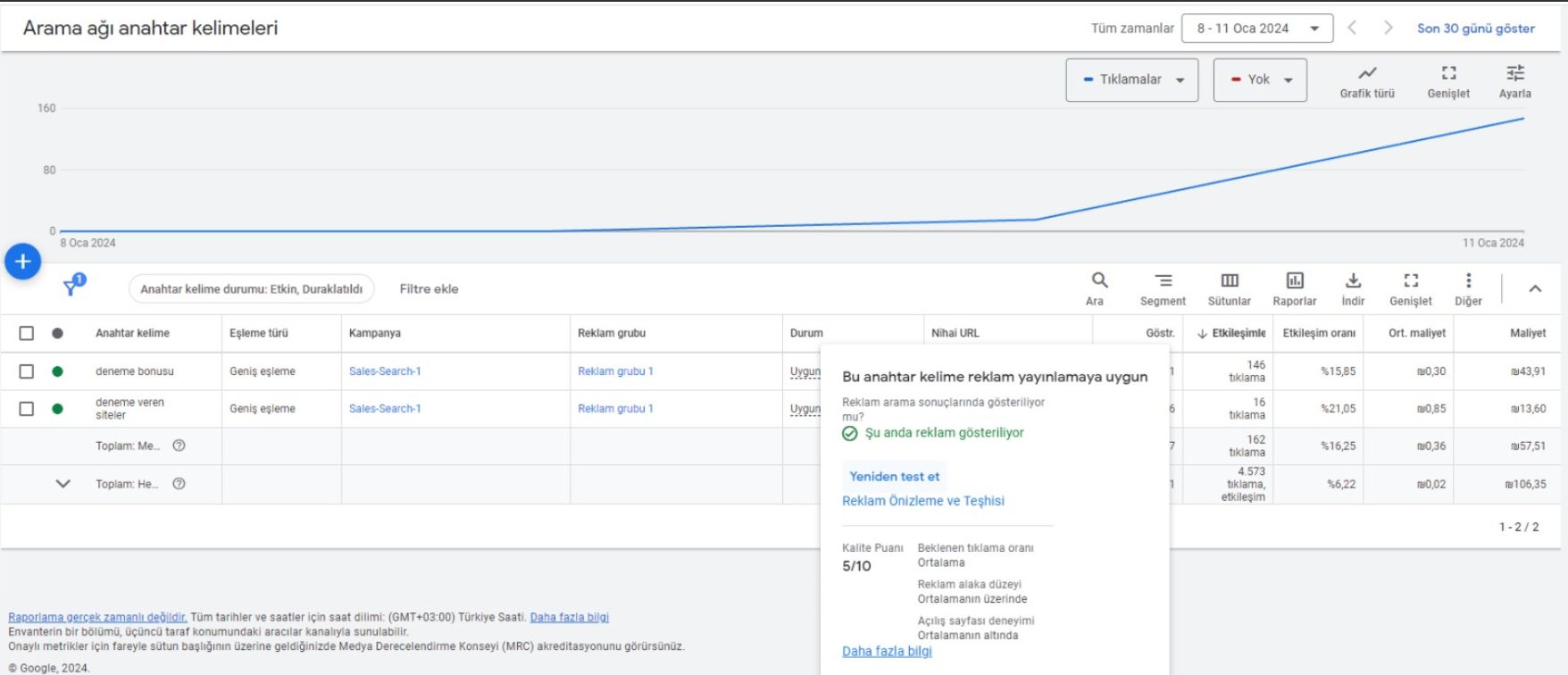Click the Kalite Puanı 5/10 value
1568x675 pixels.
[856, 566]
